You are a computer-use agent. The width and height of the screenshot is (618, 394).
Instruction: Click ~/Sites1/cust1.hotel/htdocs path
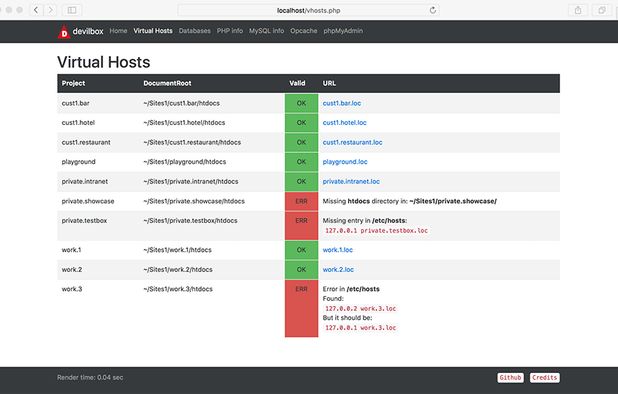tap(184, 123)
